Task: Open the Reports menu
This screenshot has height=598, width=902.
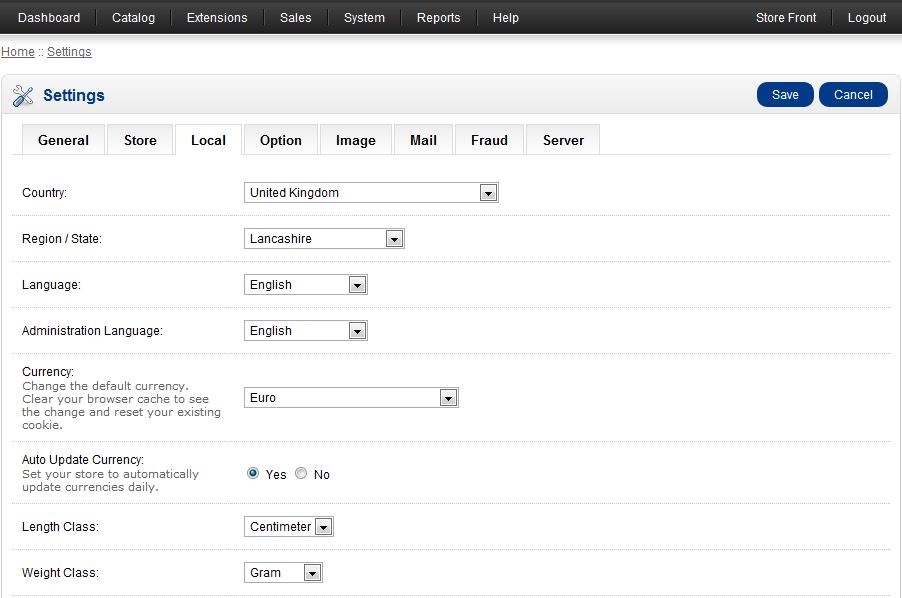Action: click(x=438, y=18)
